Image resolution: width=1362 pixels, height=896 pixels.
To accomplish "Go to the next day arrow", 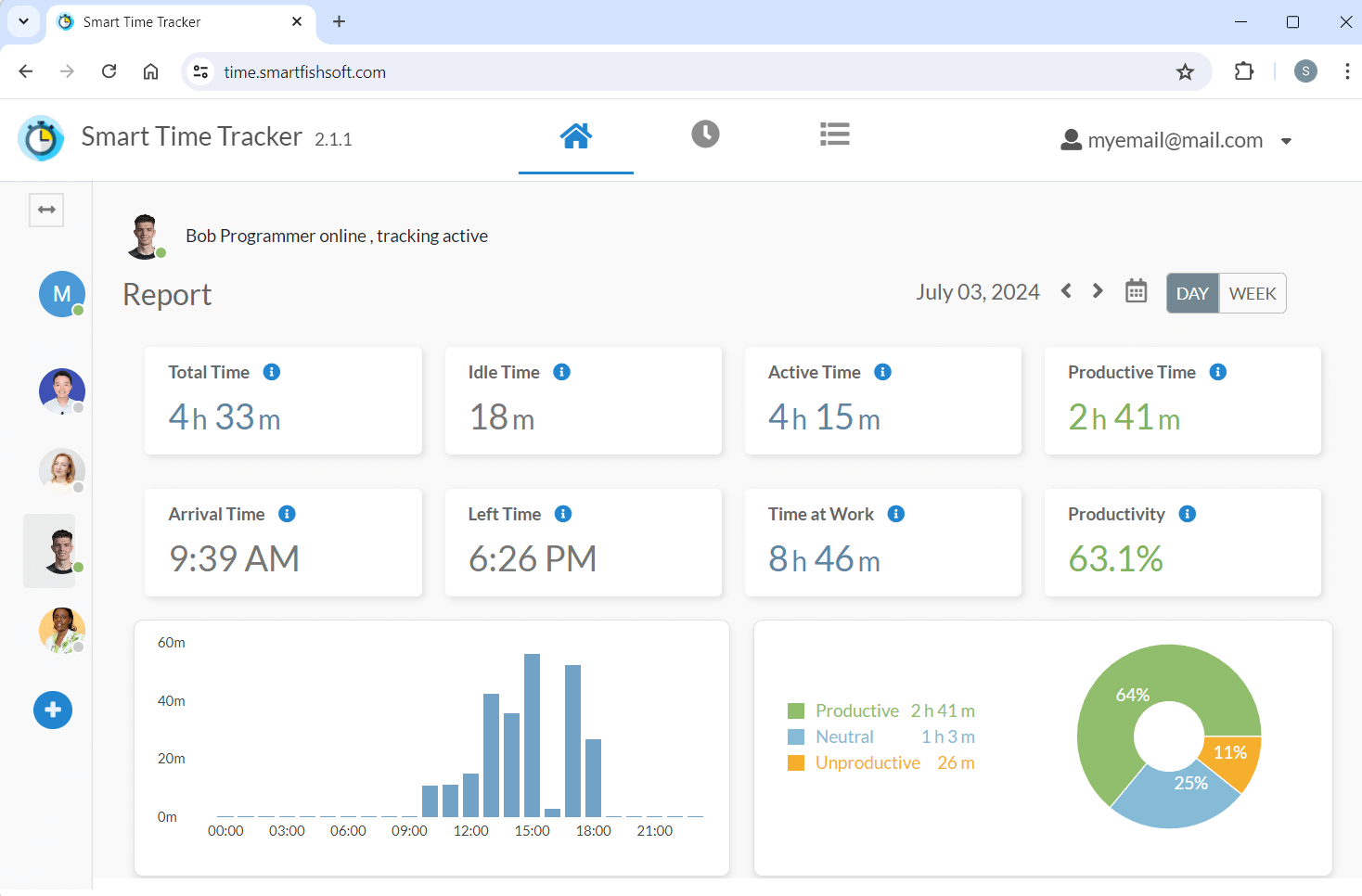I will pyautogui.click(x=1098, y=291).
